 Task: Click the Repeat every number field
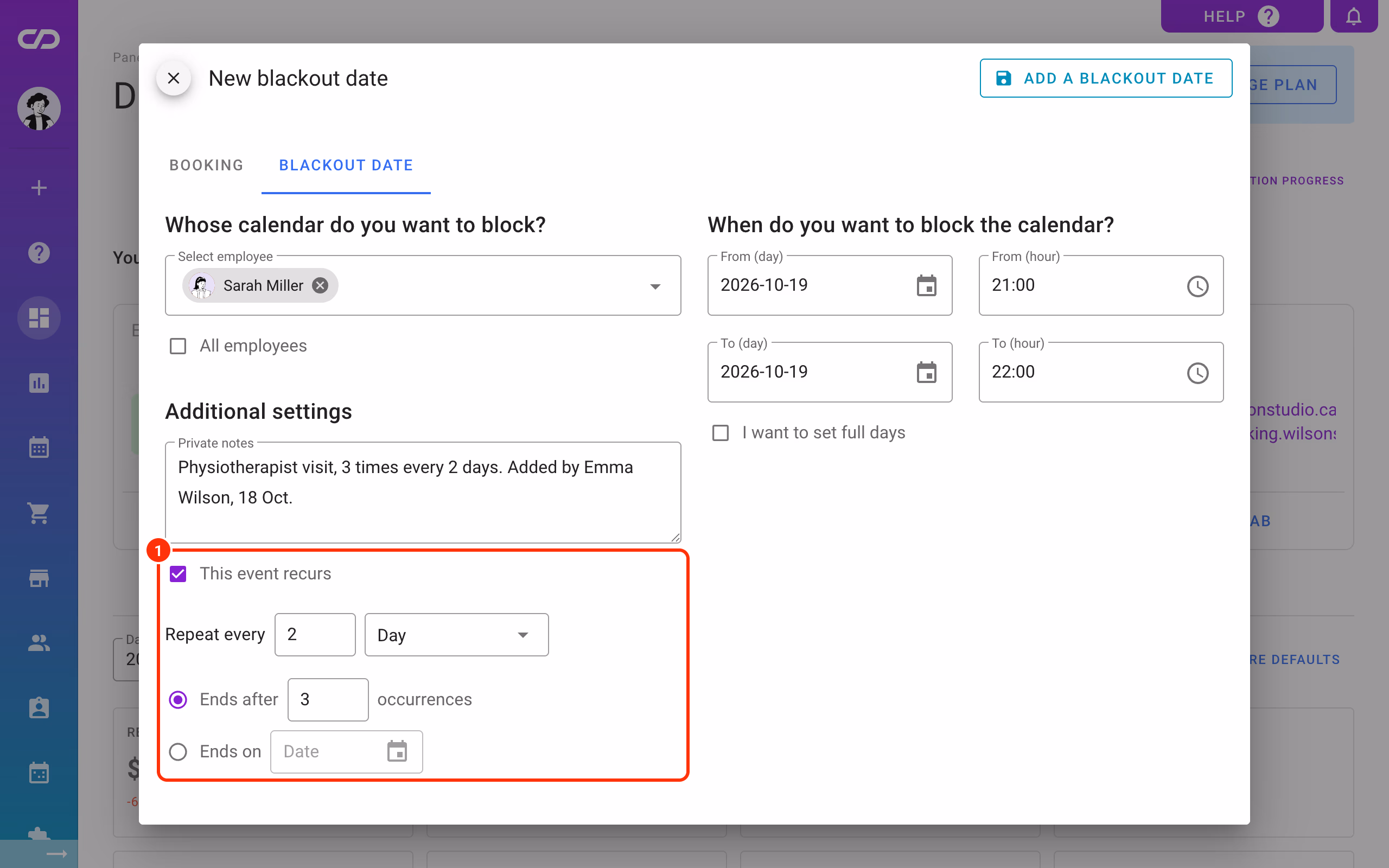[315, 634]
